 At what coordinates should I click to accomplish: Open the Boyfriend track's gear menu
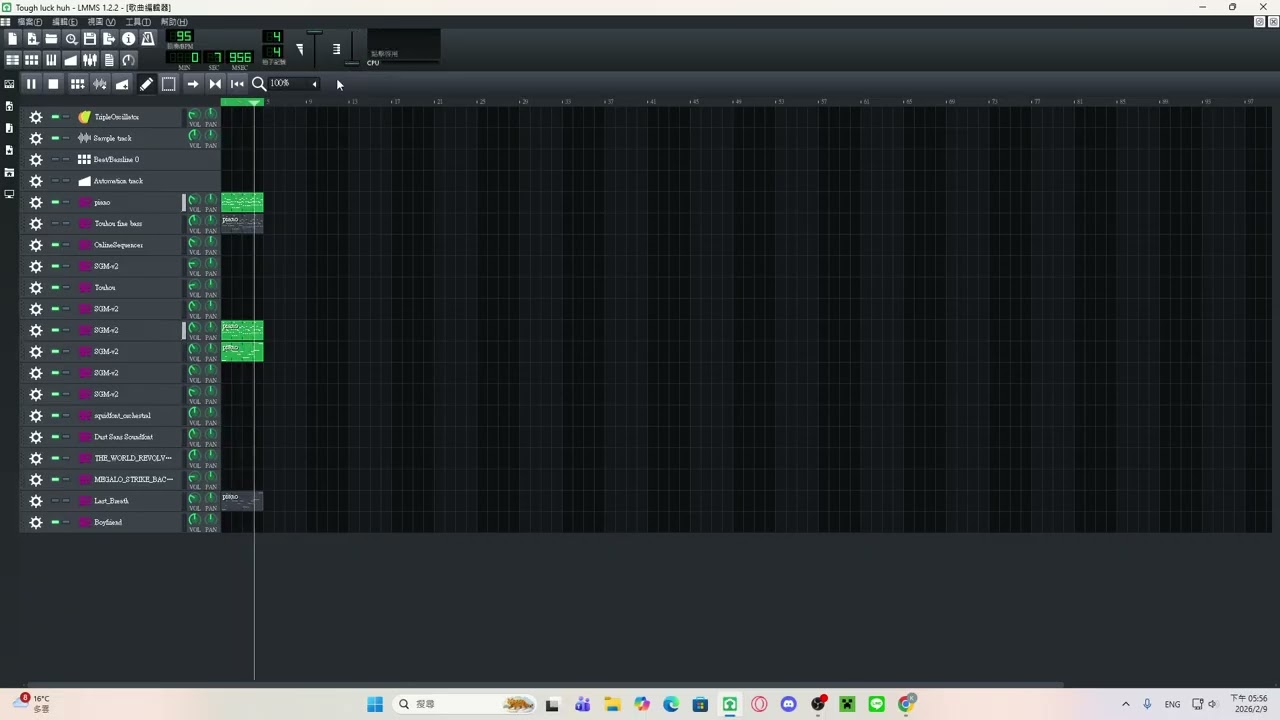[x=36, y=522]
